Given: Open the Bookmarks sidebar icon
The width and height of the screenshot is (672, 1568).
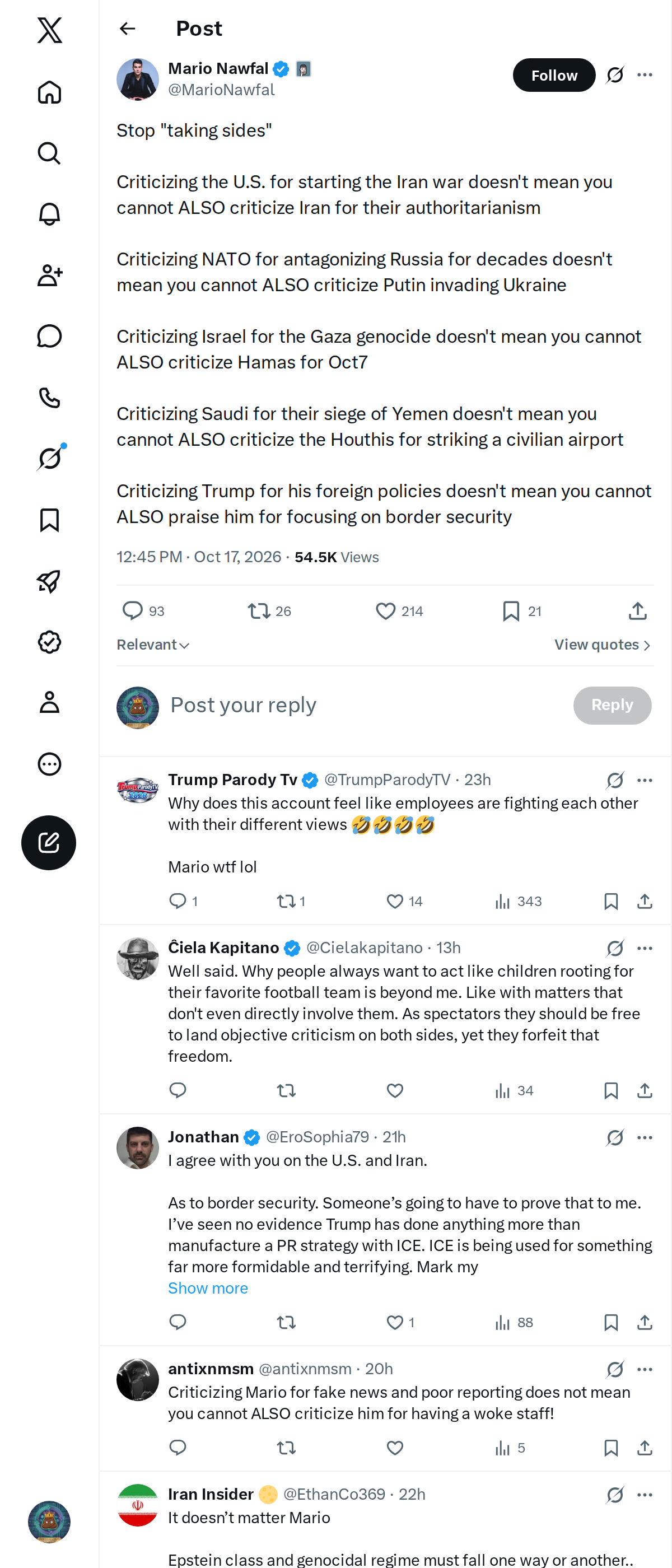Looking at the screenshot, I should click(x=49, y=520).
